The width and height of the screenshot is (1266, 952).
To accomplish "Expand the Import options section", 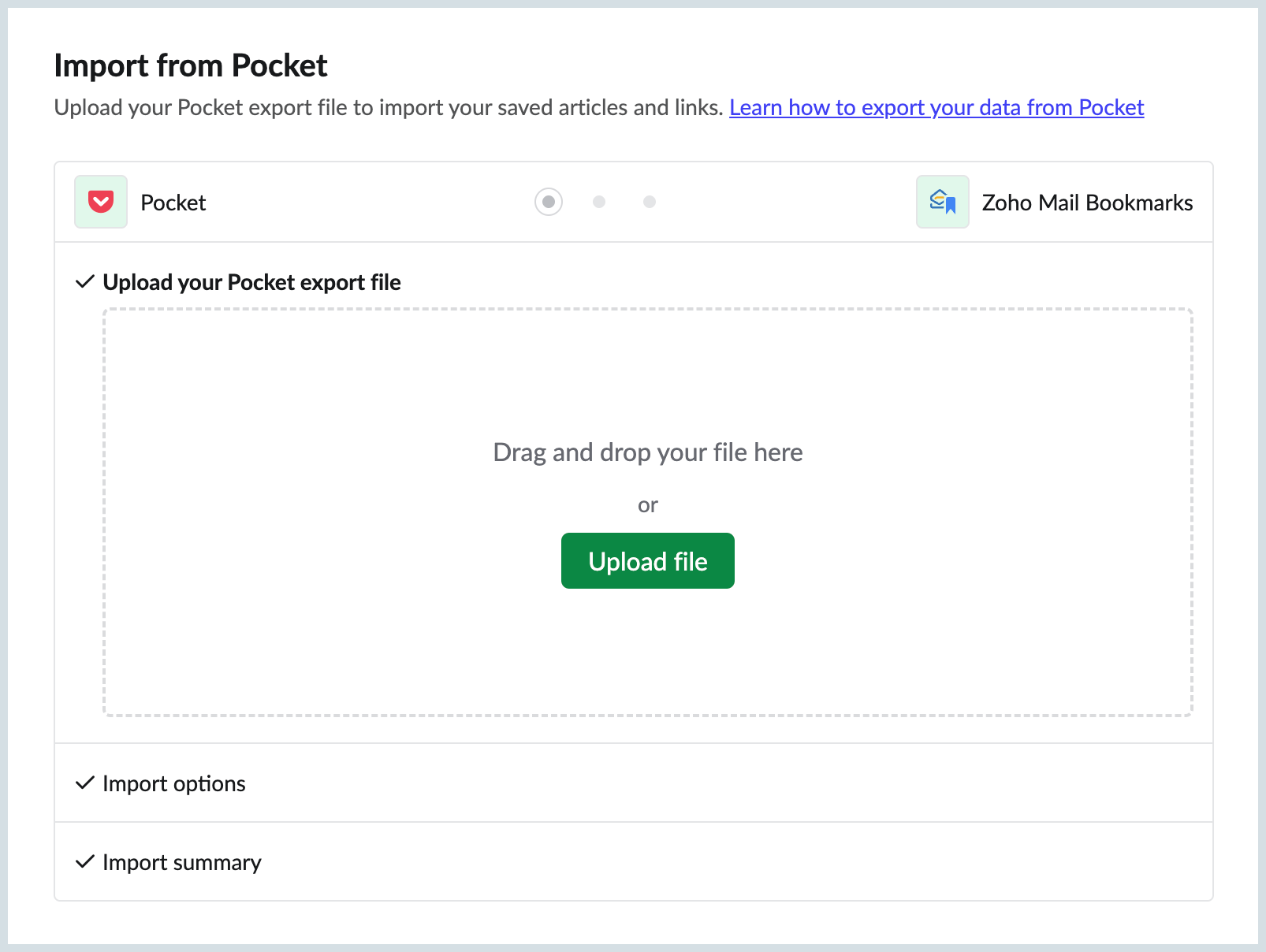I will tap(173, 783).
